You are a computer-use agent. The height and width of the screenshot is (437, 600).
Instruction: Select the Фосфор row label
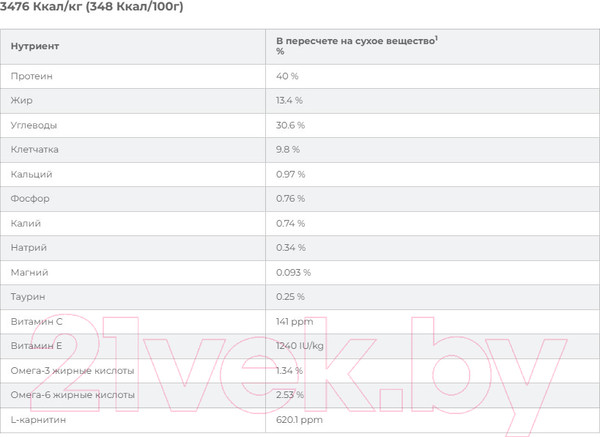tap(30, 199)
